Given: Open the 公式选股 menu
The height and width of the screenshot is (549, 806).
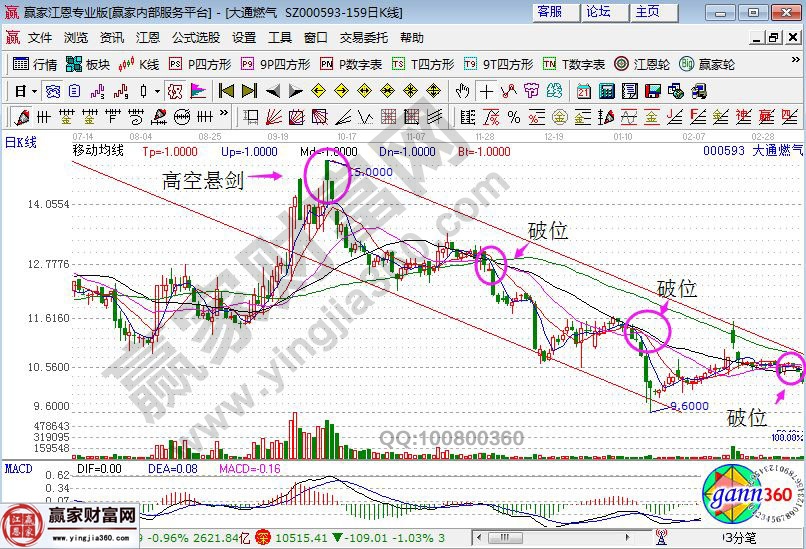Looking at the screenshot, I should click(196, 38).
